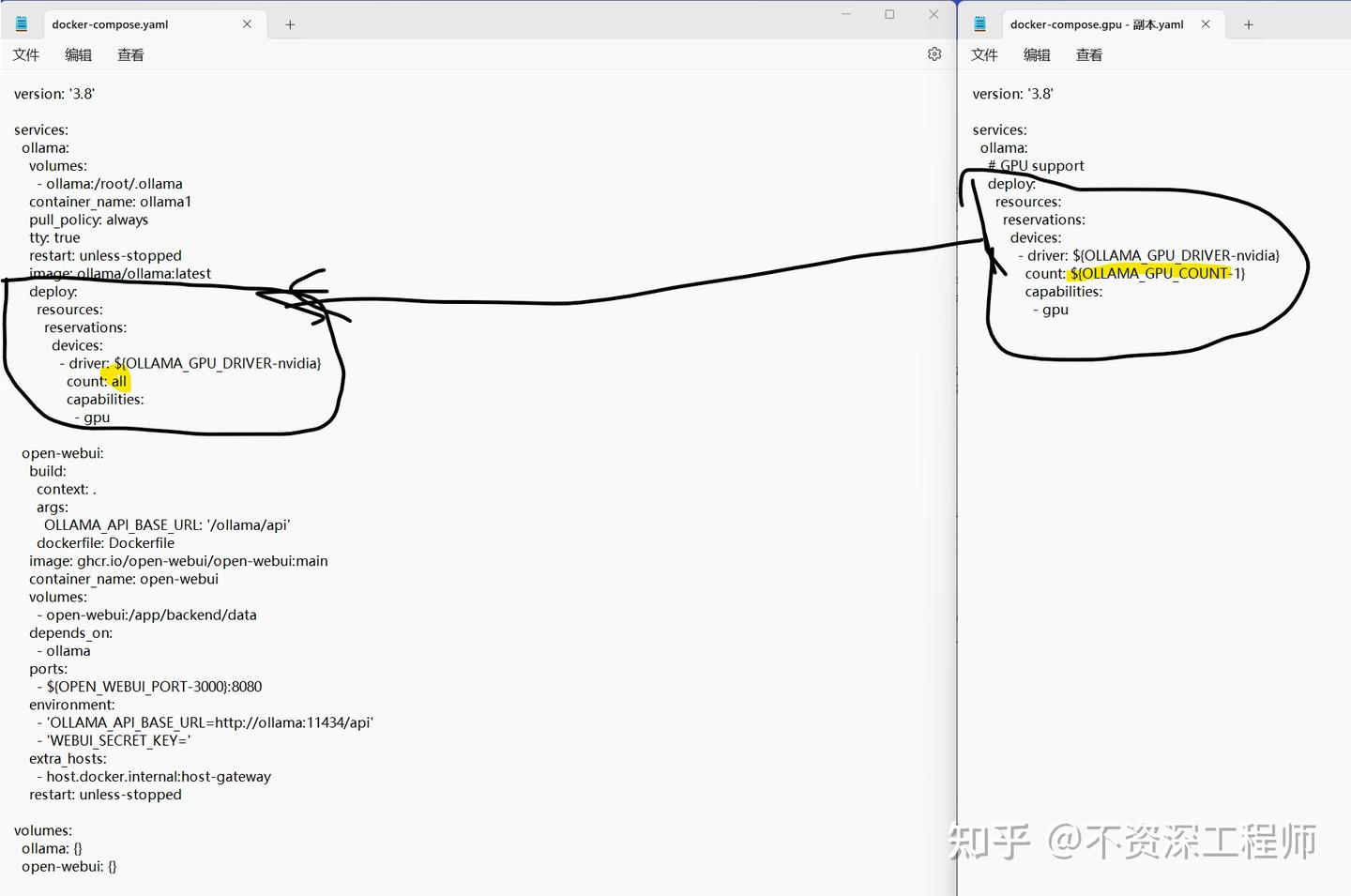Click 'context: .' line
Viewport: 1351px width, 896px height.
coord(67,489)
